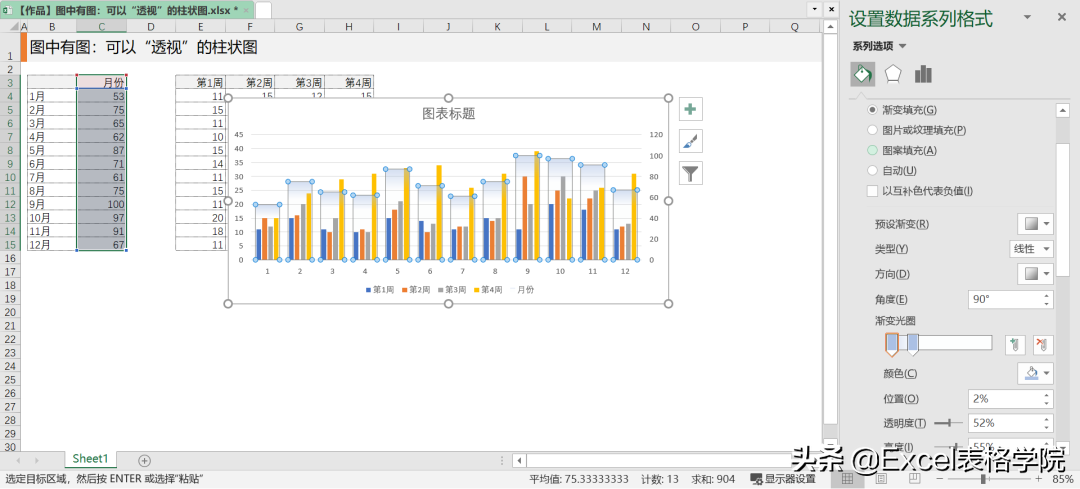
Task: Click the 透明度 transparency slider
Action: [948, 423]
